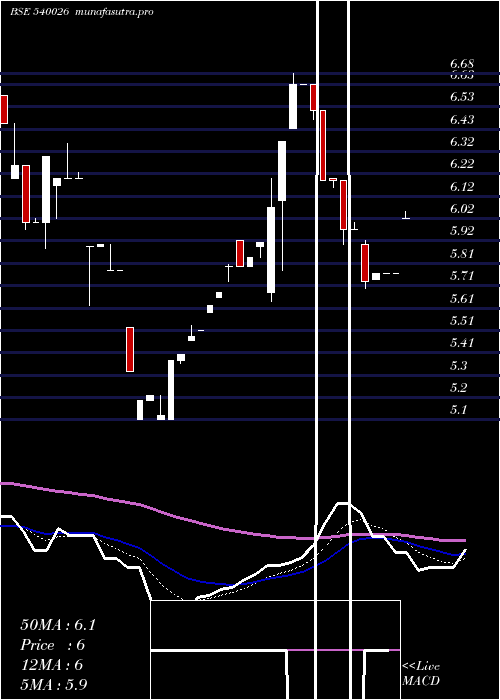
Task: Click the pink 50MA line
Action: click(x=232, y=530)
